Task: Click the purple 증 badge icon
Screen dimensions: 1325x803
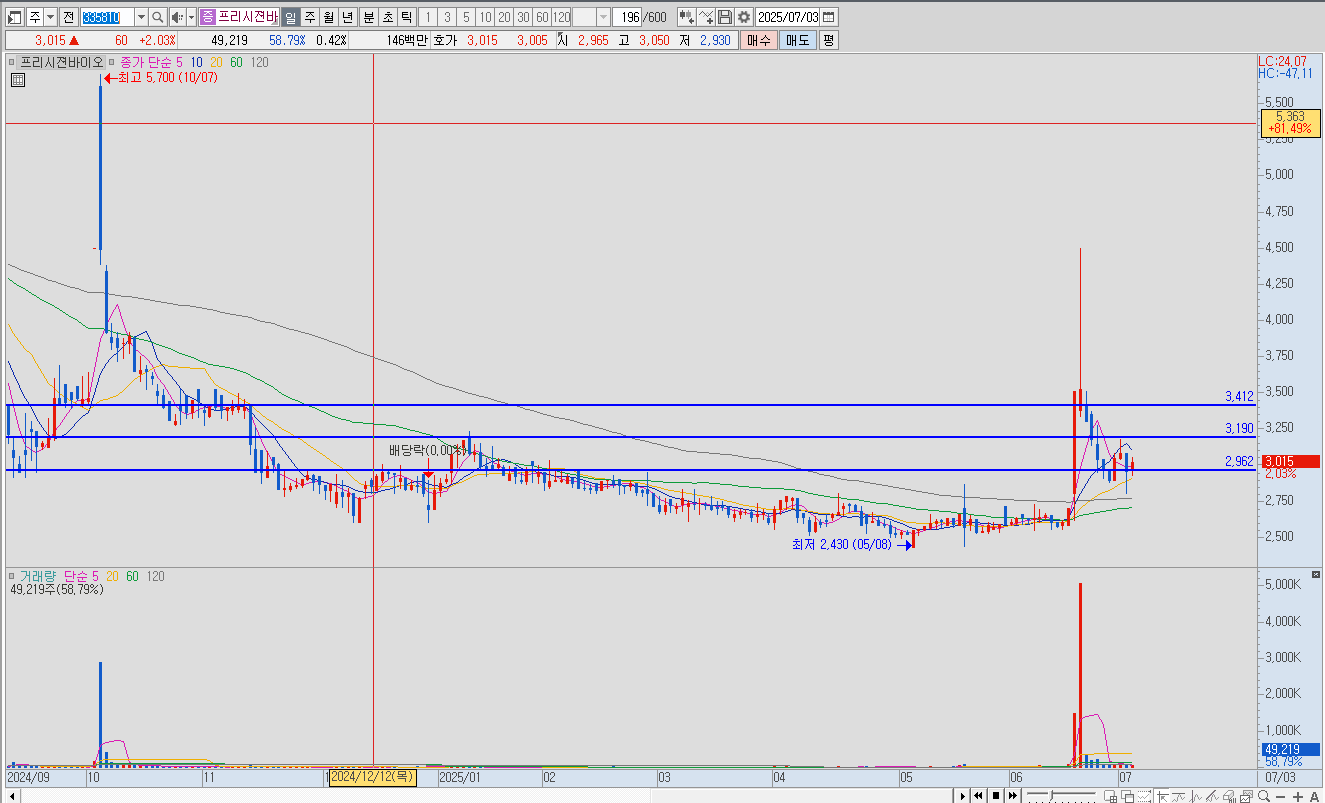Action: [207, 17]
